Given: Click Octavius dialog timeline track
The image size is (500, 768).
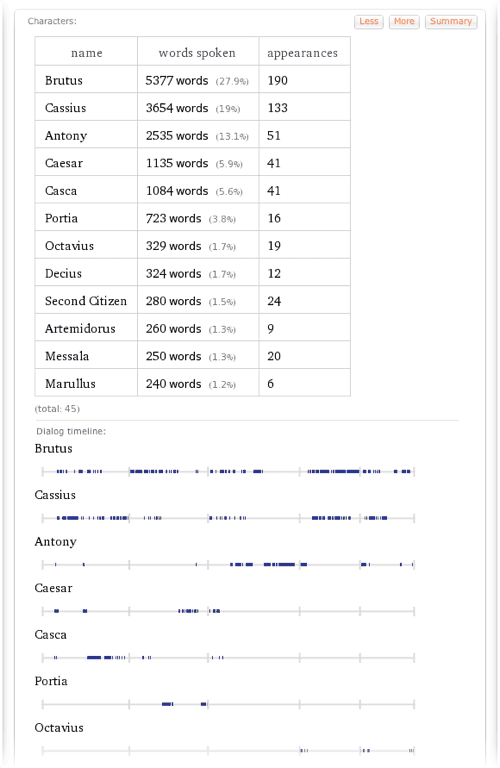Looking at the screenshot, I should [228, 750].
